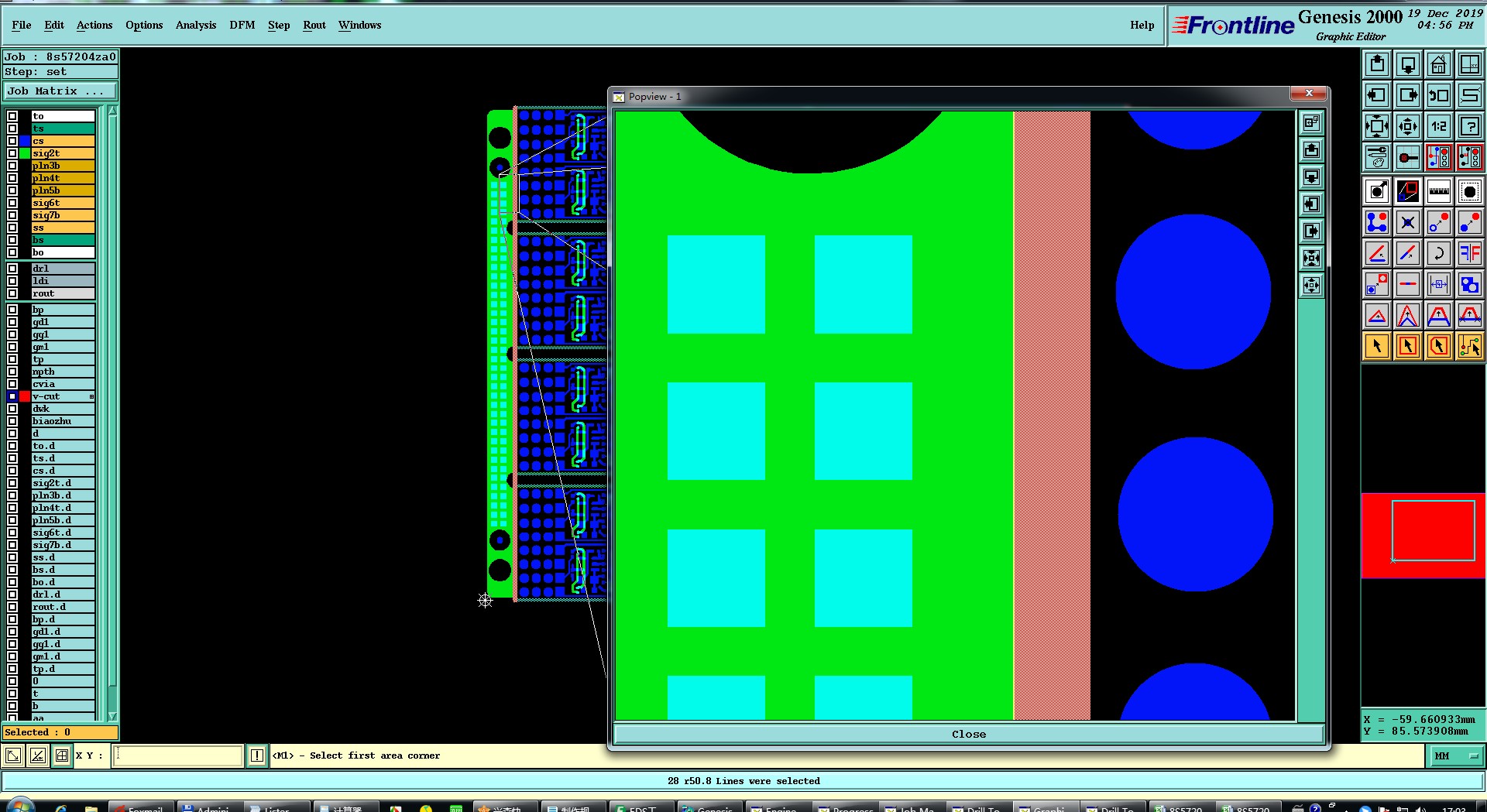Select the plain arrow pointer selection tool
This screenshot has width=1487, height=812.
(x=1377, y=346)
